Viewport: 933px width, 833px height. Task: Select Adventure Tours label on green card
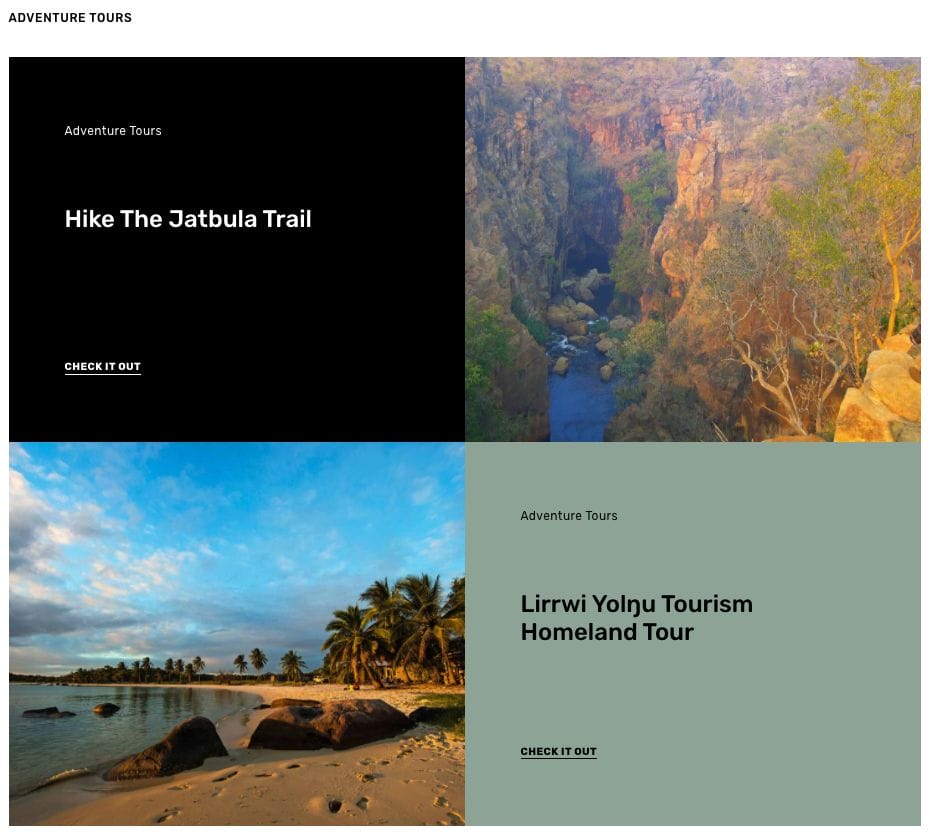click(x=569, y=516)
